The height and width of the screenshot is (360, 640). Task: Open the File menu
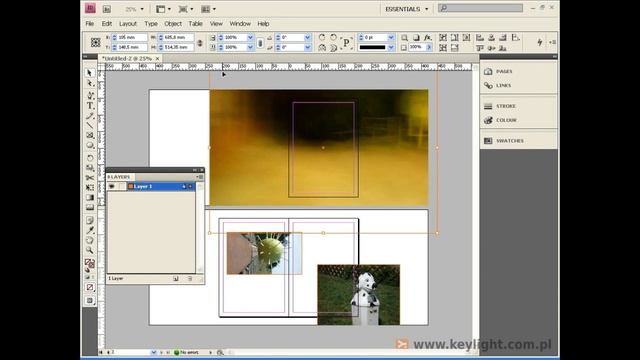(90, 24)
